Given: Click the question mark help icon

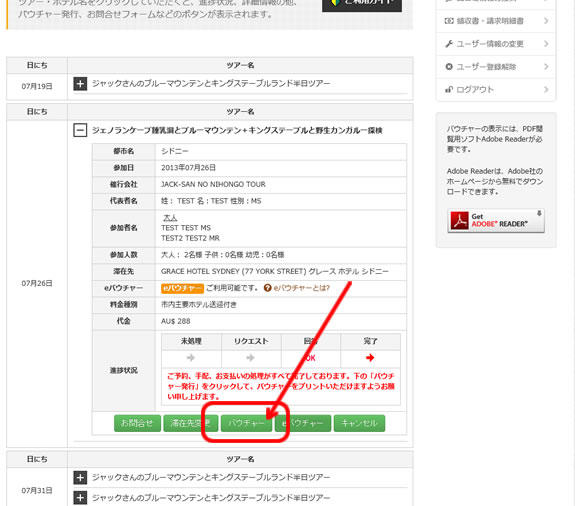Looking at the screenshot, I should [x=267, y=288].
